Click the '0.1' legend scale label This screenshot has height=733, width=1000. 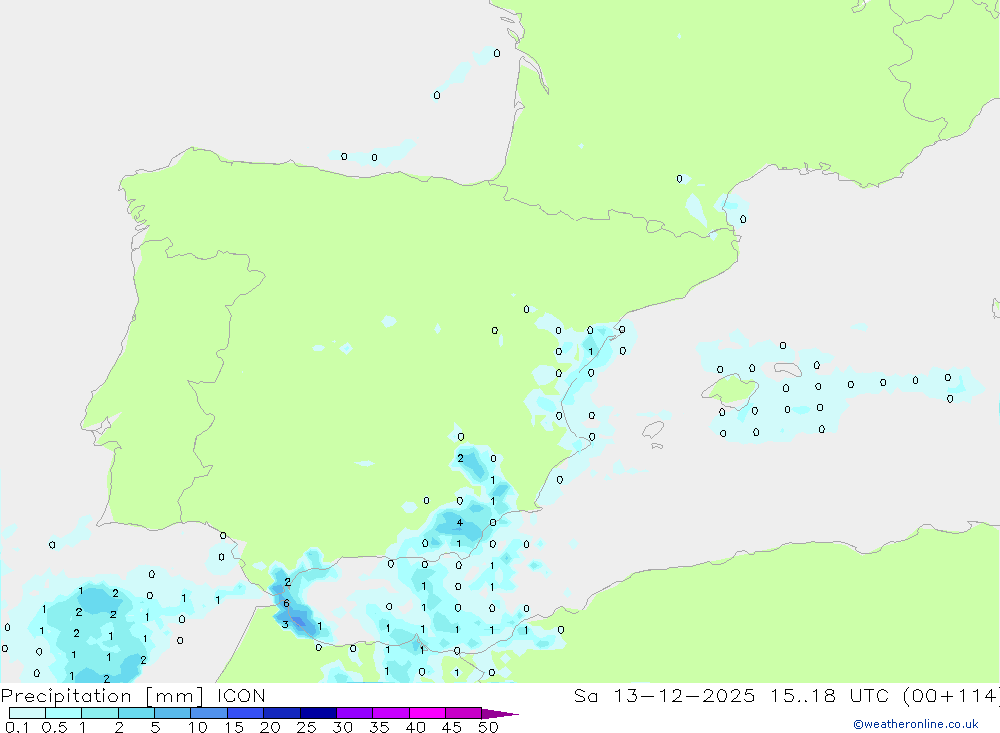tap(17, 727)
